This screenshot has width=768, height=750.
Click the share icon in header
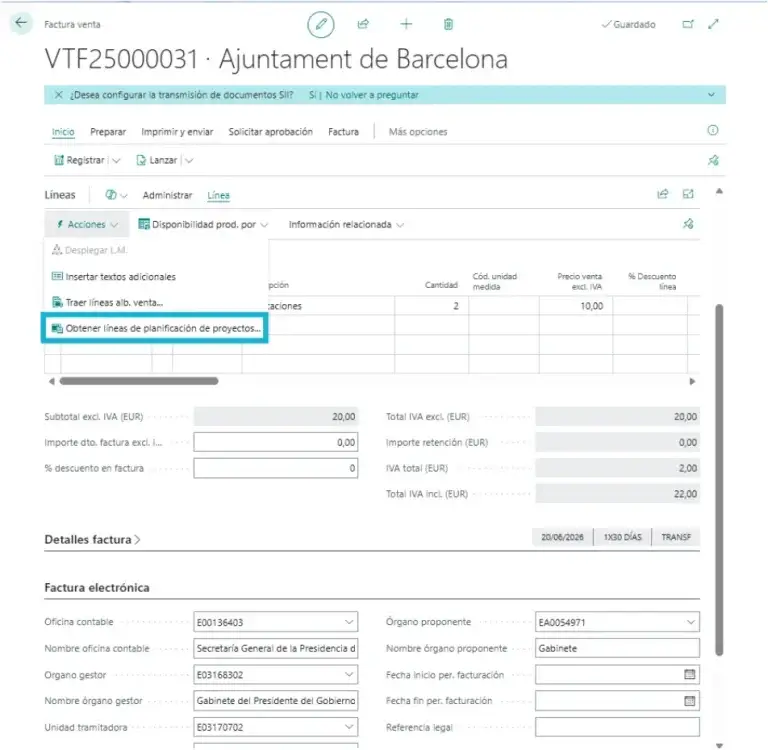[x=363, y=24]
